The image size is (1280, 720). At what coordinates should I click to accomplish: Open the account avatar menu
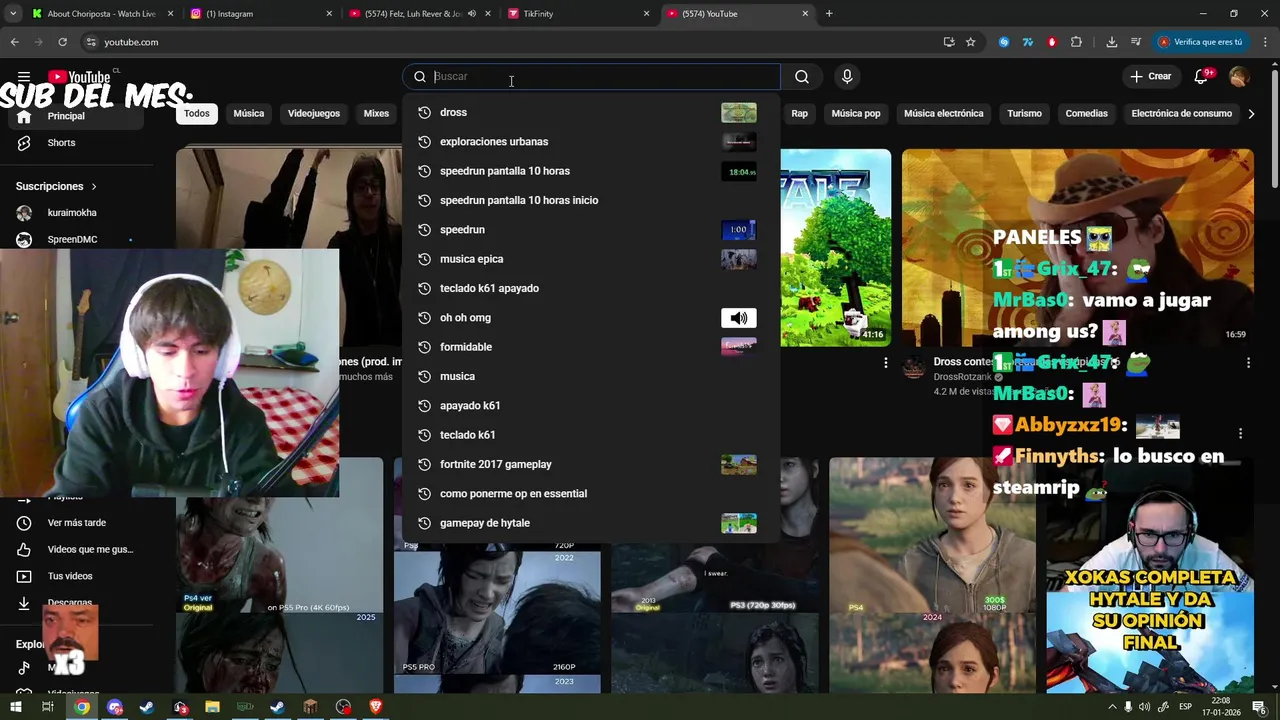click(x=1239, y=76)
